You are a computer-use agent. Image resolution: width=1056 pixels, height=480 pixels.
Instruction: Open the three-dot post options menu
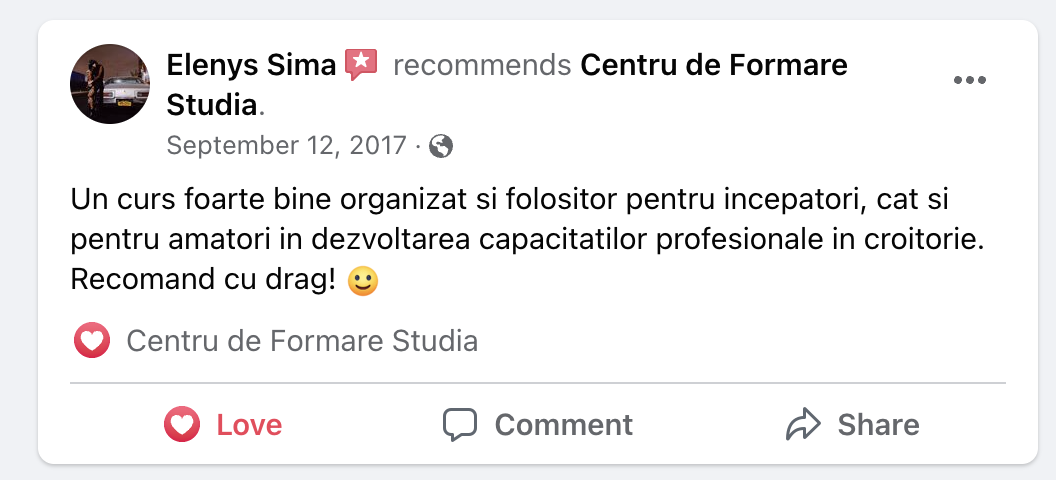tap(969, 81)
